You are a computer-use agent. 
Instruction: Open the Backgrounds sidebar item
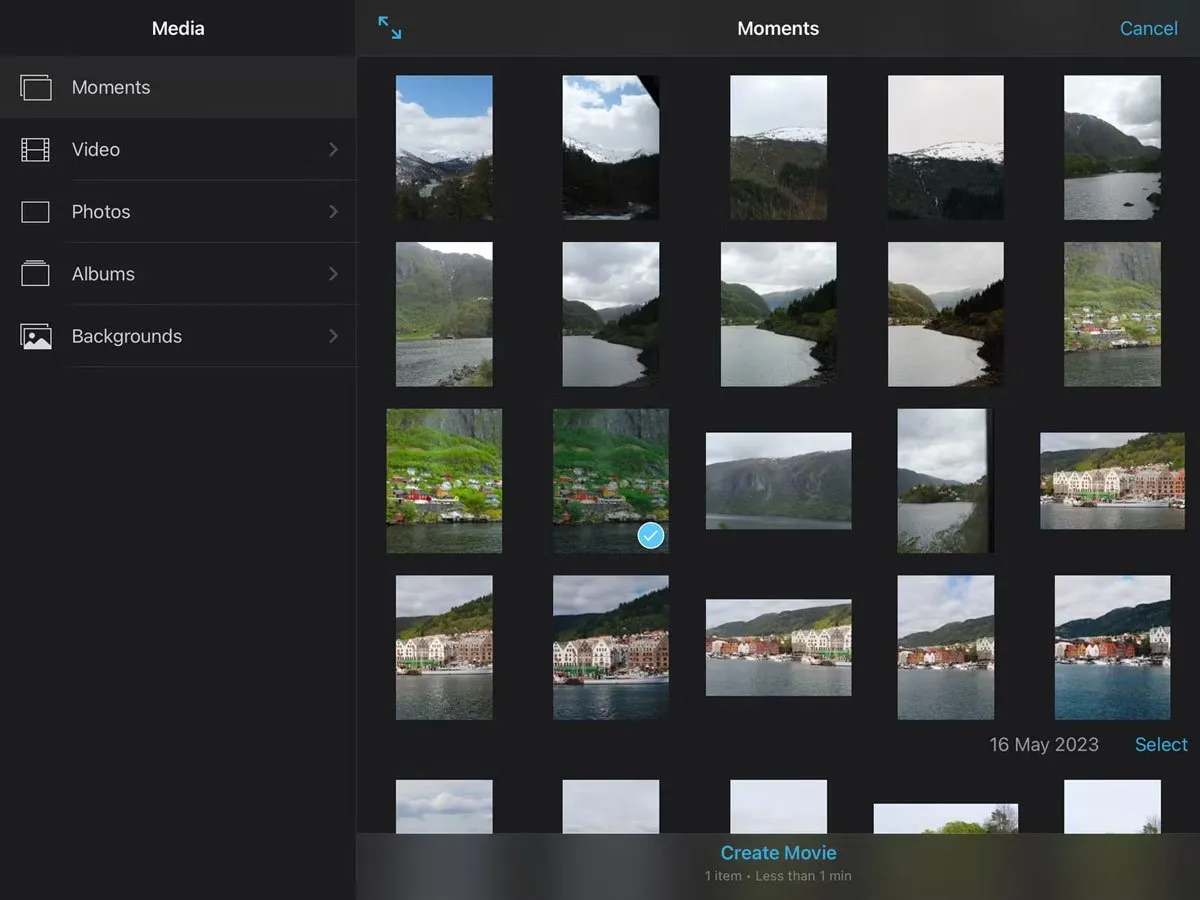(127, 336)
